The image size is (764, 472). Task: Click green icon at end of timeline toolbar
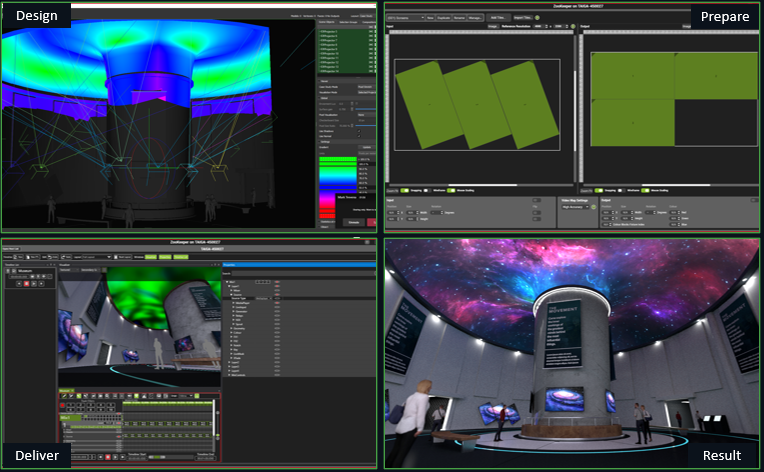[197, 396]
